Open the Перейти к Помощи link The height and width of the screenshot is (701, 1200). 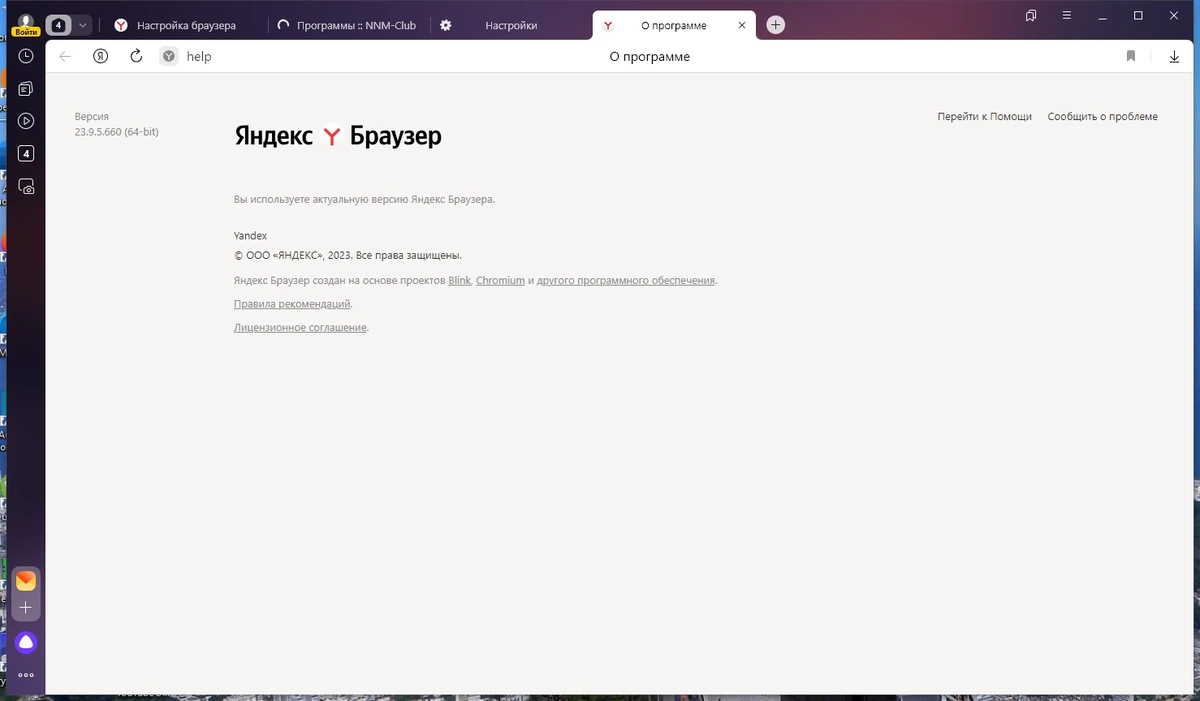(x=984, y=117)
